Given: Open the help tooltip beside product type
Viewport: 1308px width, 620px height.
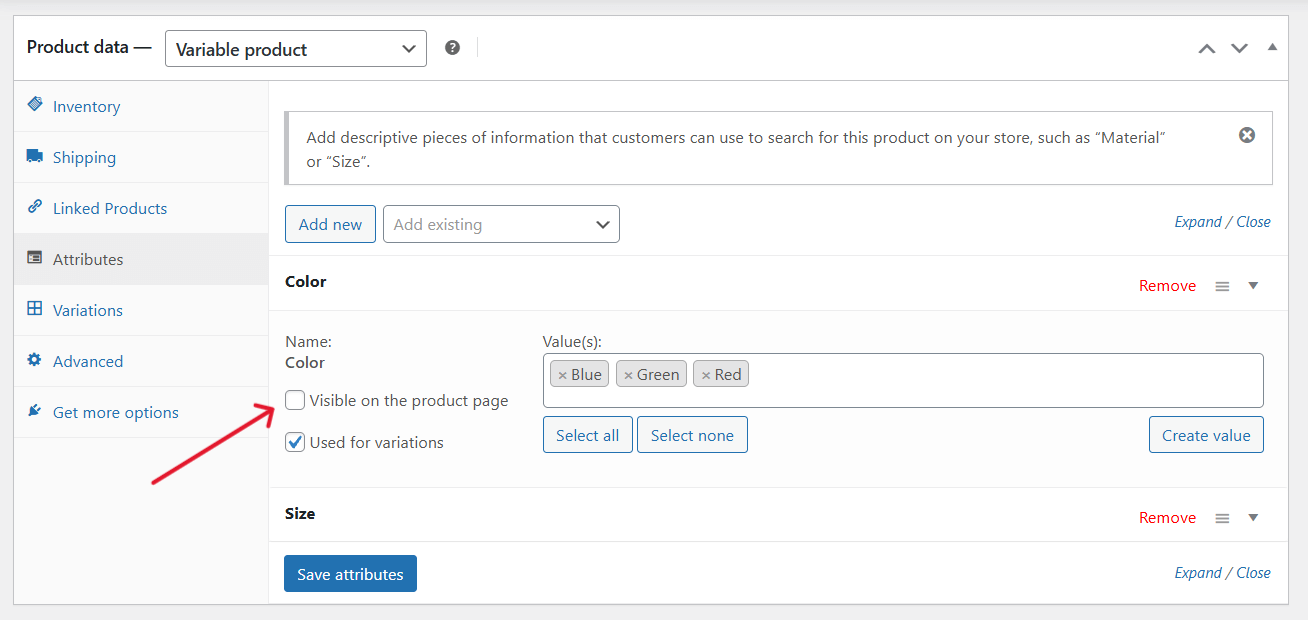Looking at the screenshot, I should click(x=452, y=46).
